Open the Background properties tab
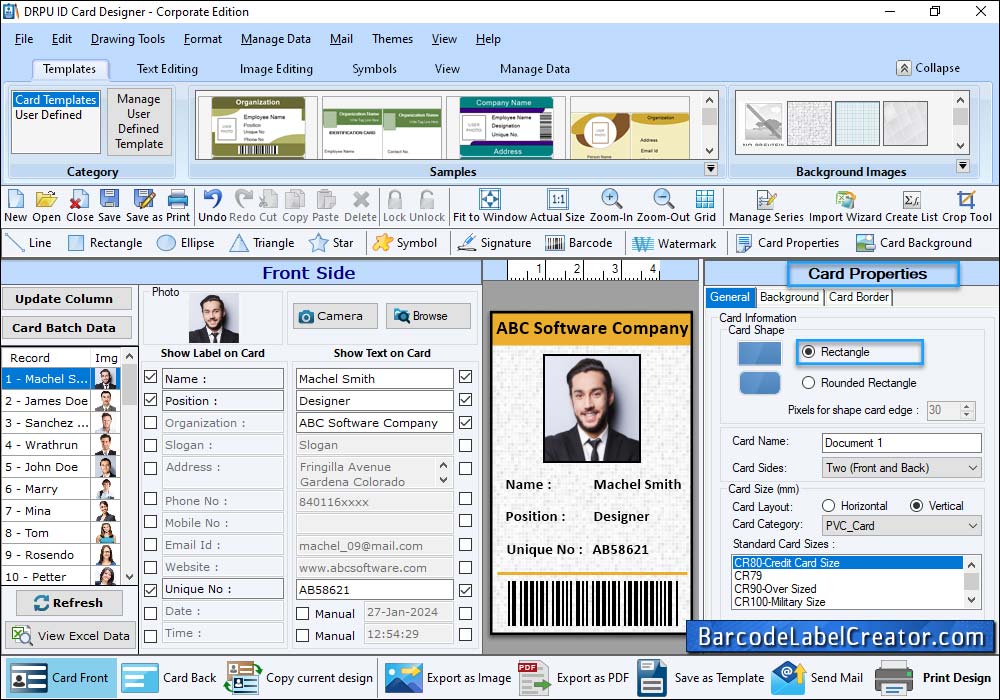1000x700 pixels. tap(789, 297)
